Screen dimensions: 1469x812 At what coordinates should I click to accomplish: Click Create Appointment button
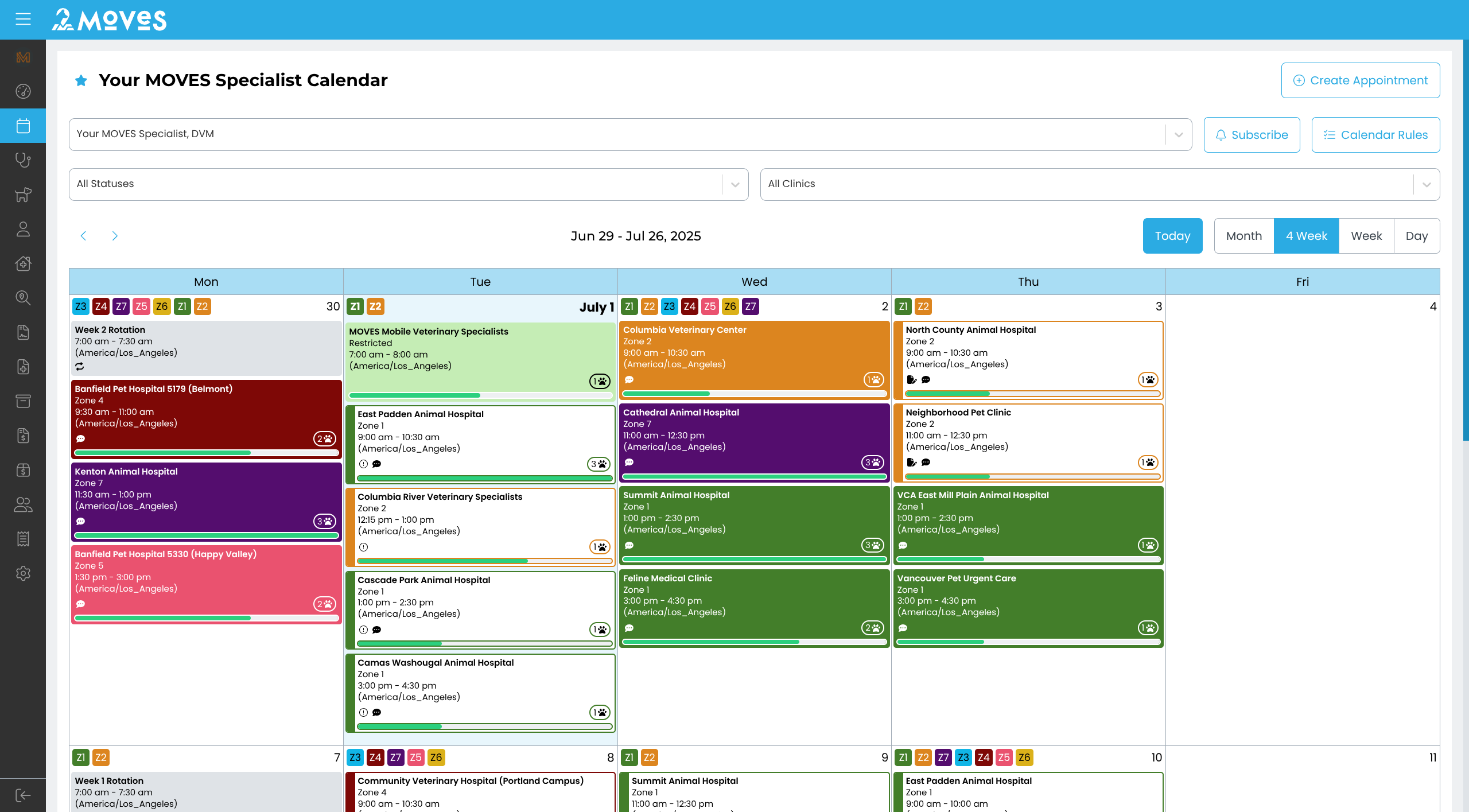click(1361, 80)
